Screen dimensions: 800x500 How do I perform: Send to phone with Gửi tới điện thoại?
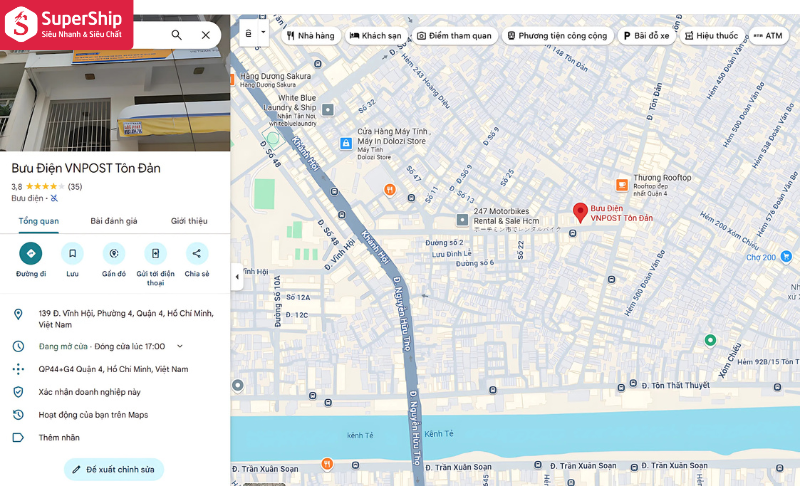click(156, 254)
